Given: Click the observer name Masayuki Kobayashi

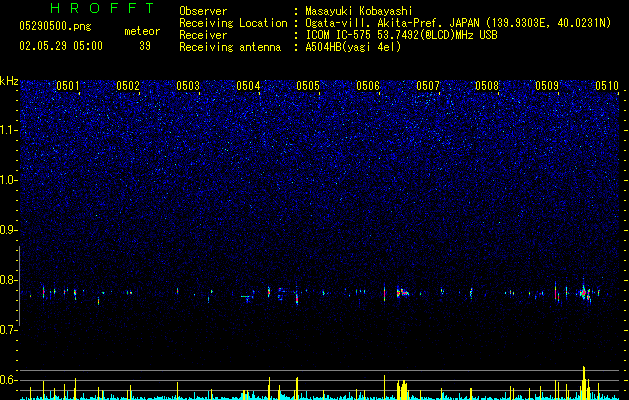Looking at the screenshot, I should pos(359,11).
